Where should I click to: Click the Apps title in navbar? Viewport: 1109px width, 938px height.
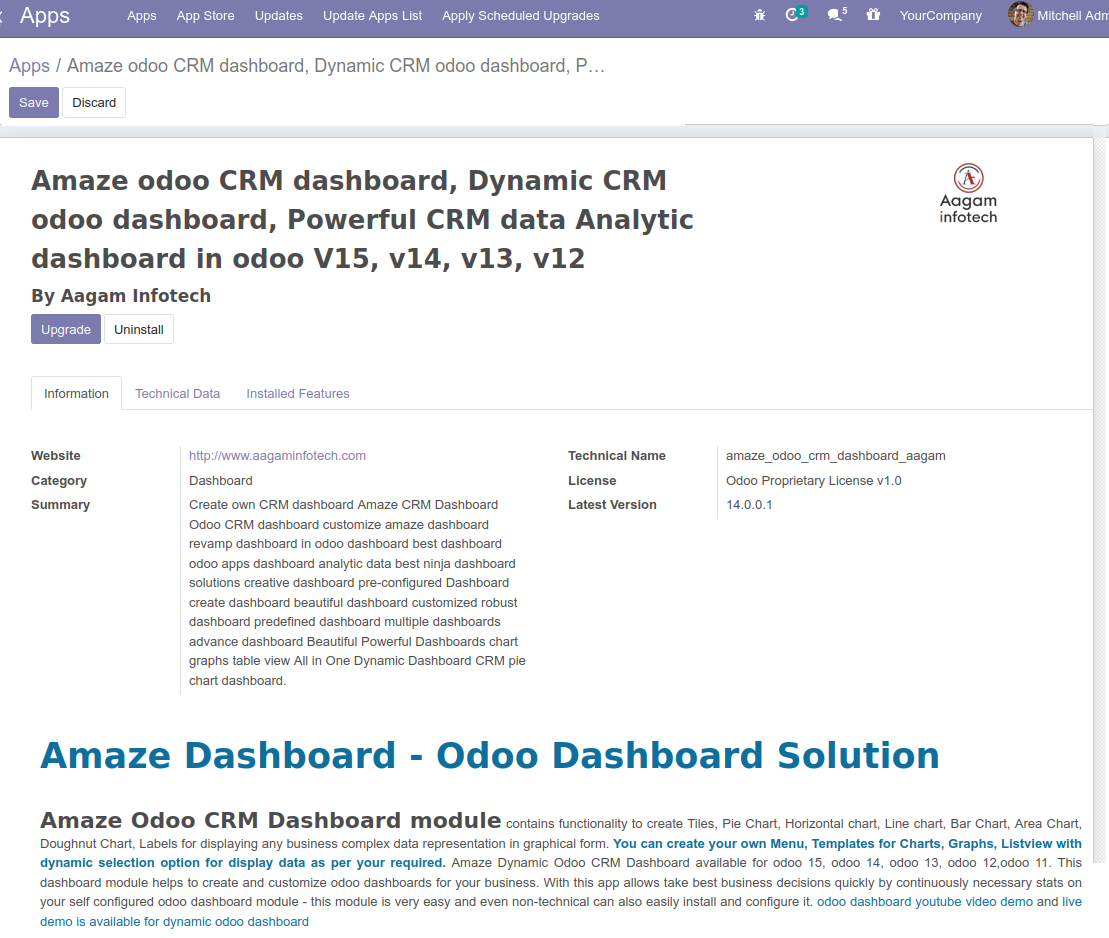click(x=45, y=16)
